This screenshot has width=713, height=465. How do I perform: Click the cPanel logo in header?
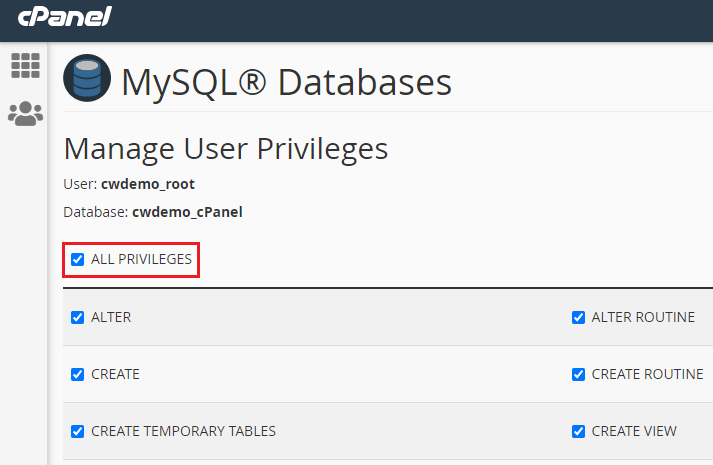[64, 17]
